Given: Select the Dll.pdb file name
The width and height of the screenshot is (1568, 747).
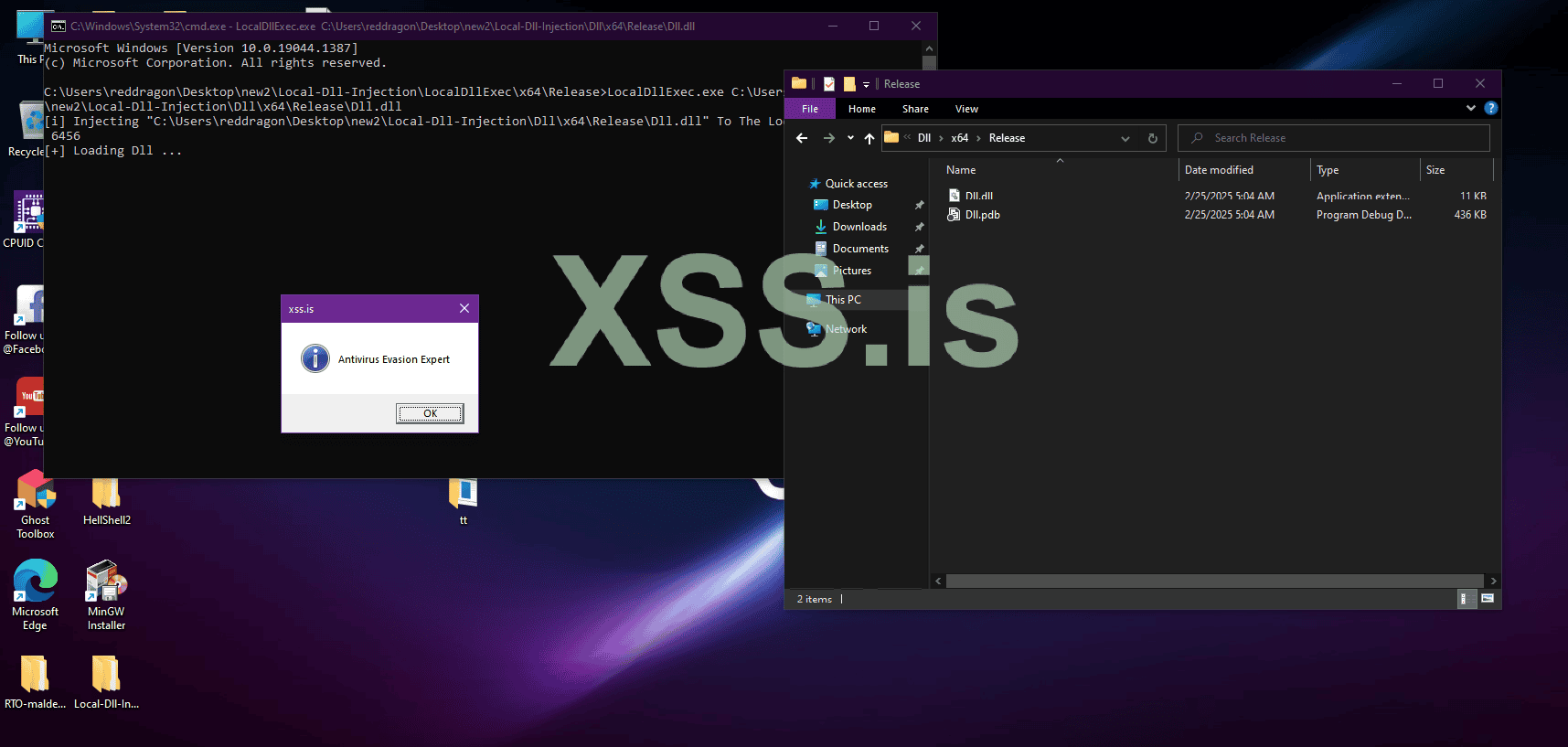Looking at the screenshot, I should 983,215.
